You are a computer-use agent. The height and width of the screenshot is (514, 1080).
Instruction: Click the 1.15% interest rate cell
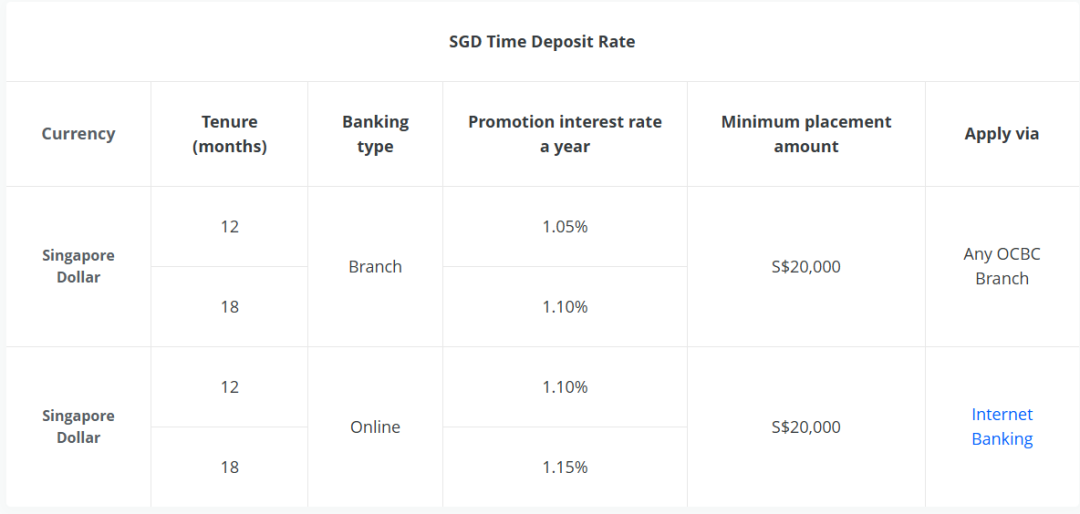565,467
